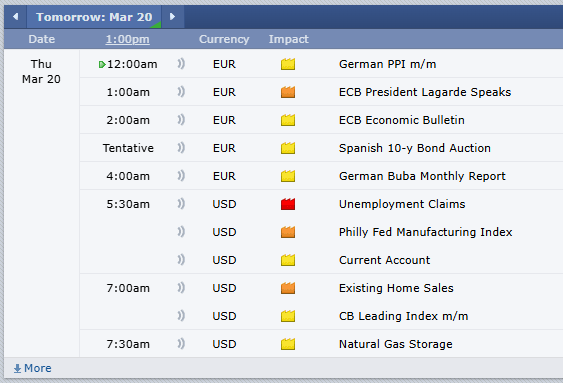Expand the Current Account event details
563x383 pixels.
click(x=385, y=260)
